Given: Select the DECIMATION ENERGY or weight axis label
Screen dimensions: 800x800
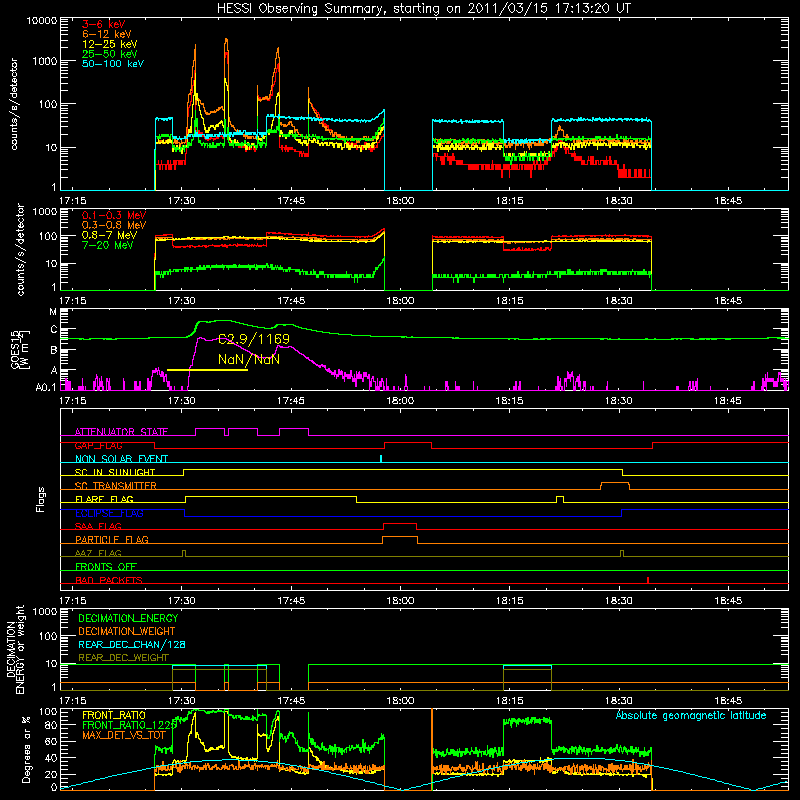Looking at the screenshot, I should 15,649.
